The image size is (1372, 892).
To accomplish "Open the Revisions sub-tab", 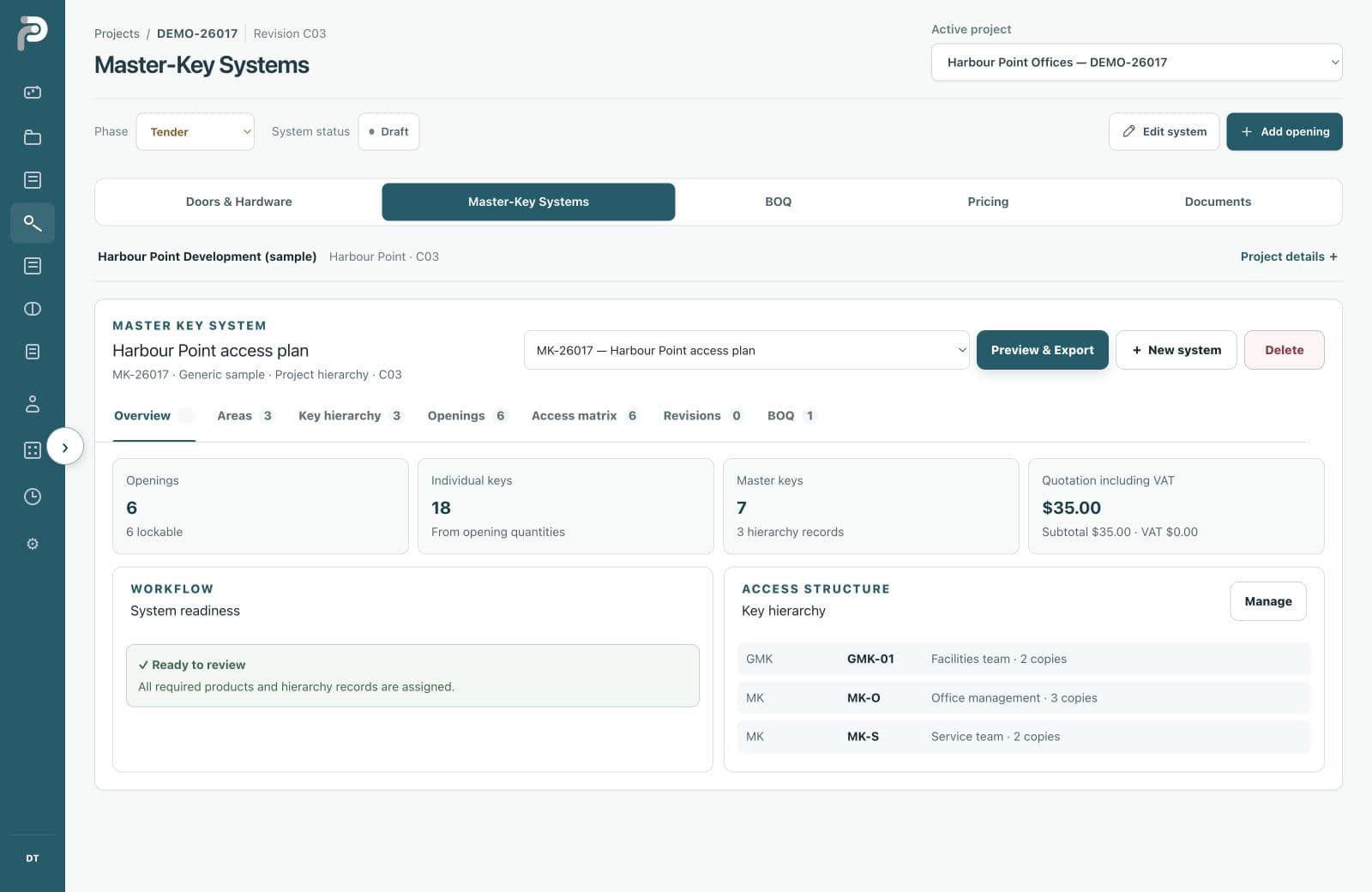I will (x=702, y=416).
